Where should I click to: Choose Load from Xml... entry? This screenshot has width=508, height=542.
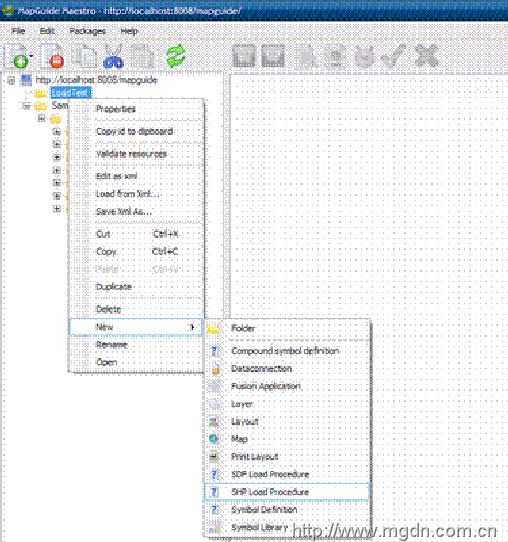[137, 194]
